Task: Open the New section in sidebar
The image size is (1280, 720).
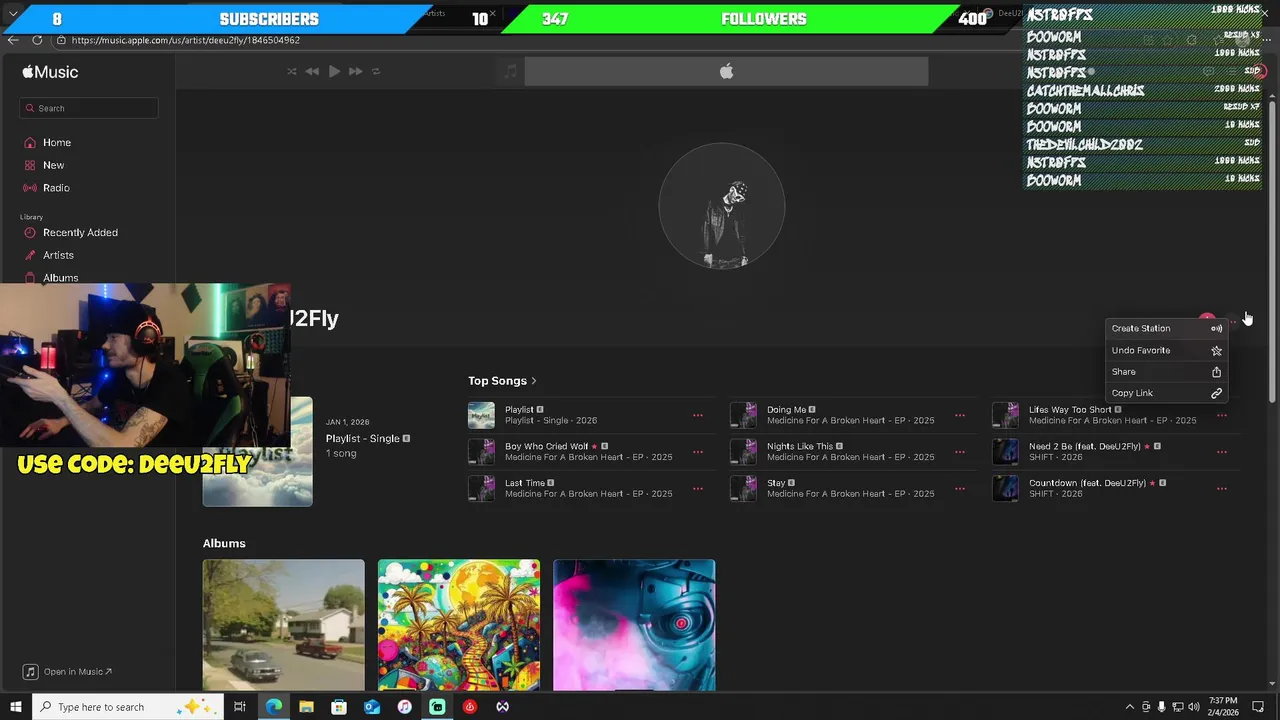Action: click(53, 165)
